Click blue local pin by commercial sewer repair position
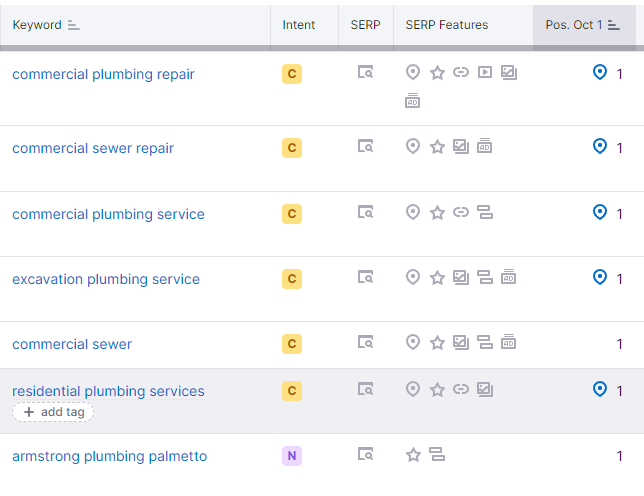This screenshot has width=644, height=496. (x=600, y=146)
